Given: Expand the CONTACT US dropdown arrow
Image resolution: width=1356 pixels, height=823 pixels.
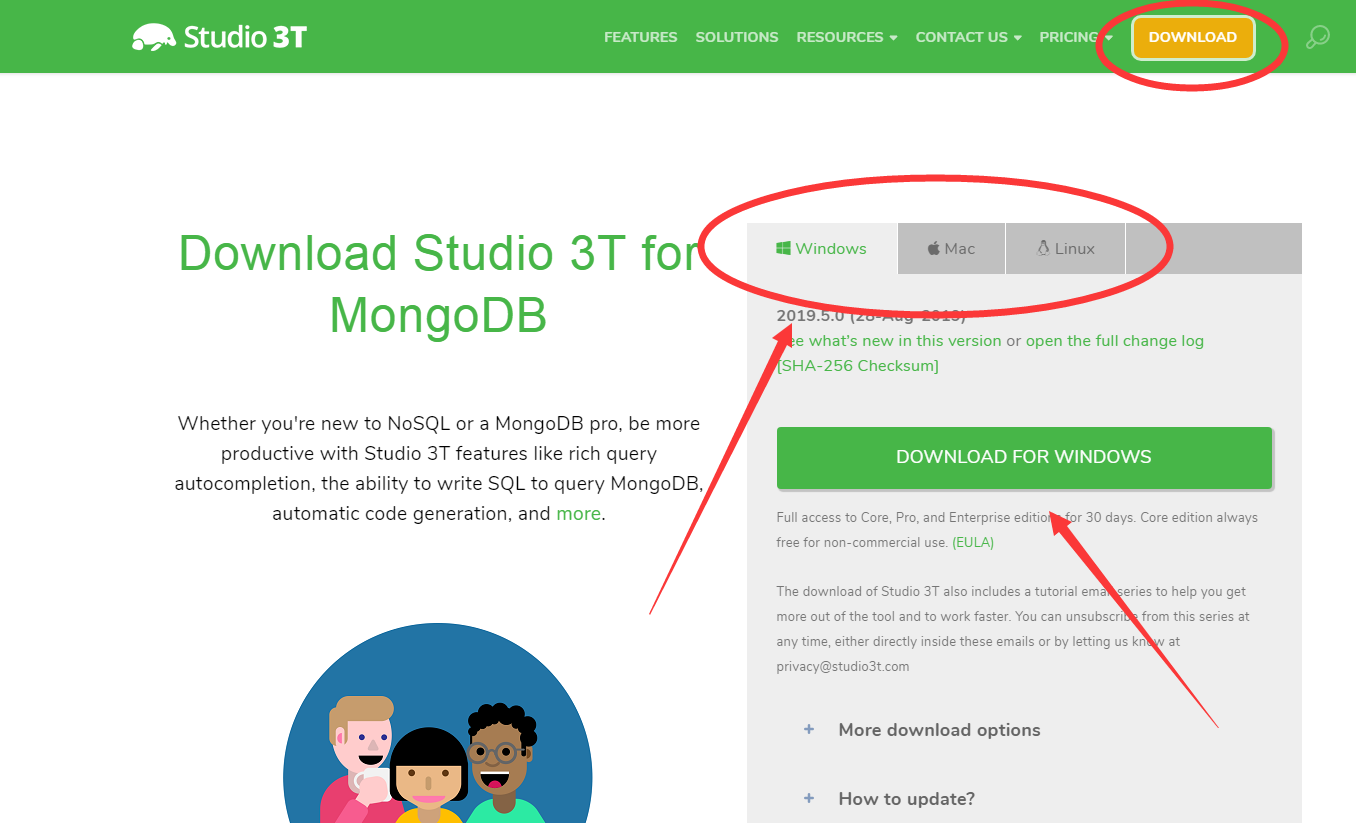Looking at the screenshot, I should pyautogui.click(x=1018, y=37).
